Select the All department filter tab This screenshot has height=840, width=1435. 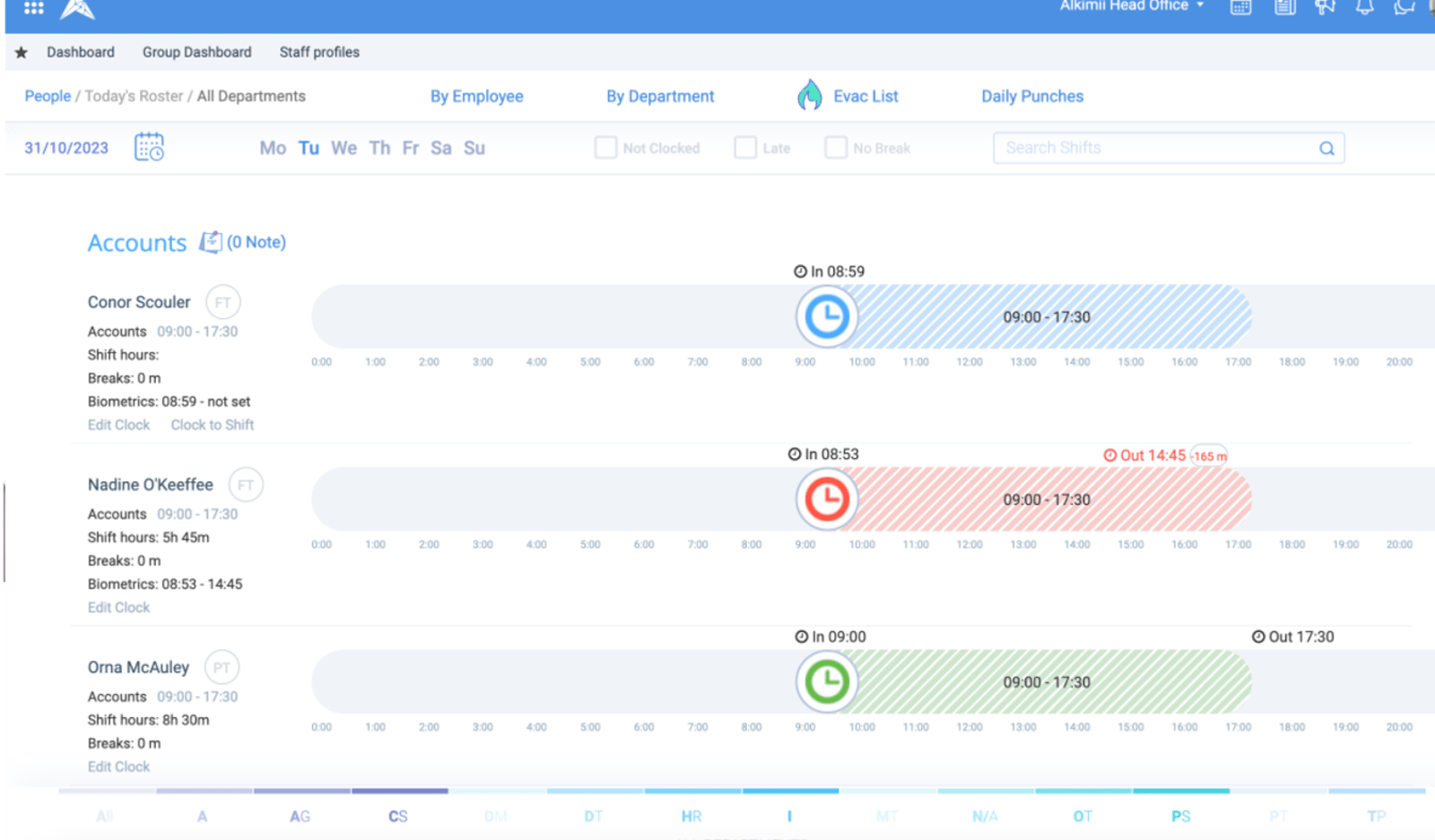pyautogui.click(x=105, y=817)
